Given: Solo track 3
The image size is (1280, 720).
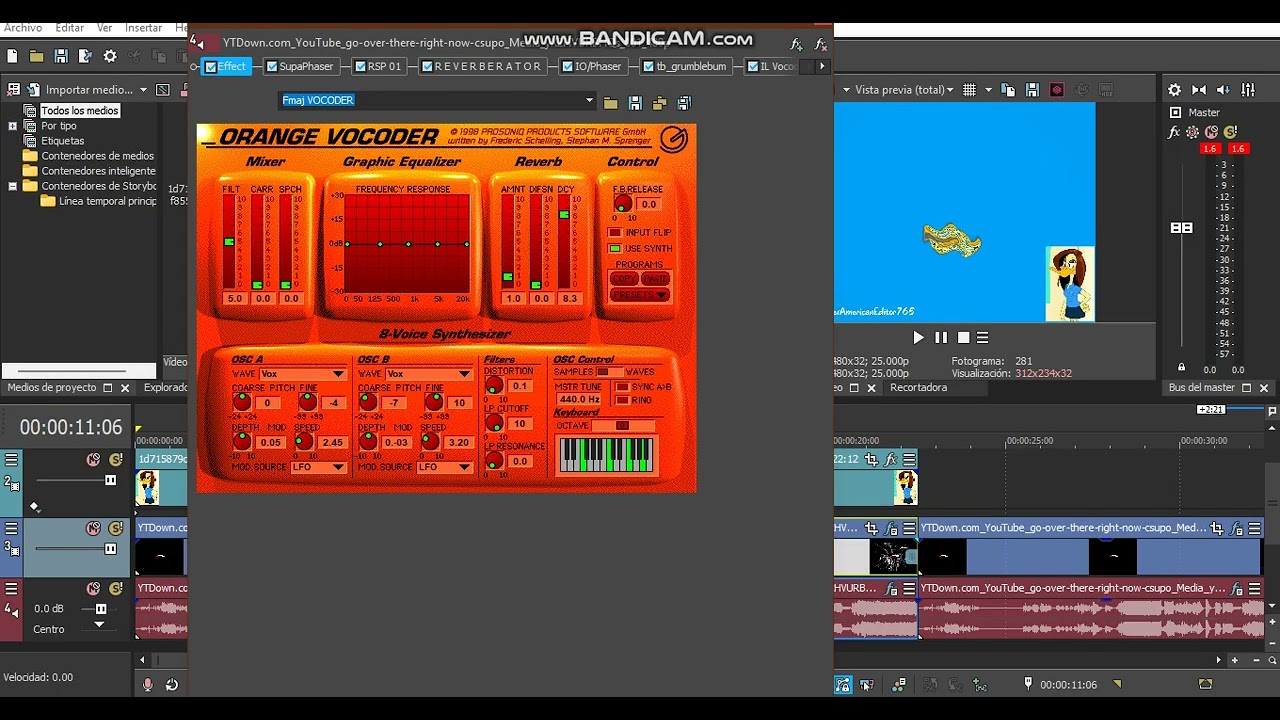Looking at the screenshot, I should click(x=116, y=528).
